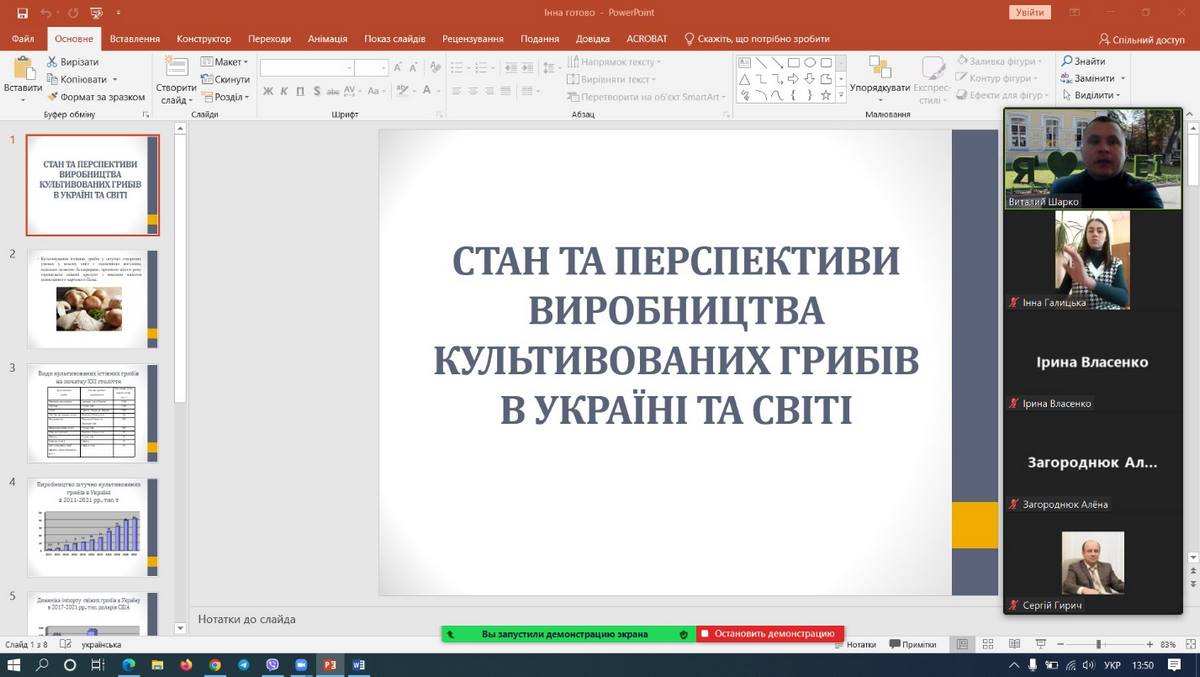Select Формат за зразком format painter

[x=96, y=97]
